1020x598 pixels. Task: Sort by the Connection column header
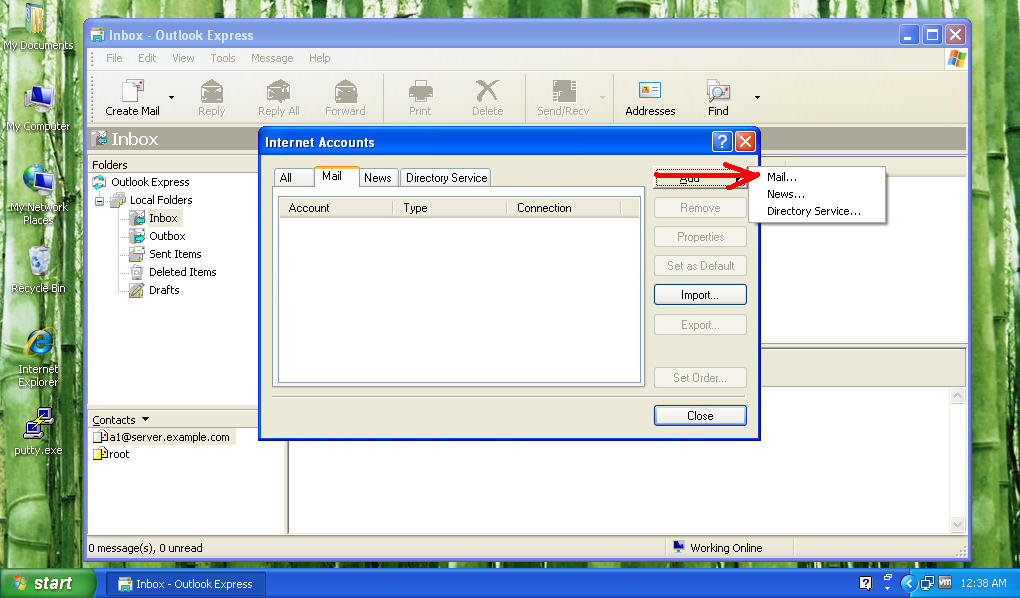click(563, 208)
